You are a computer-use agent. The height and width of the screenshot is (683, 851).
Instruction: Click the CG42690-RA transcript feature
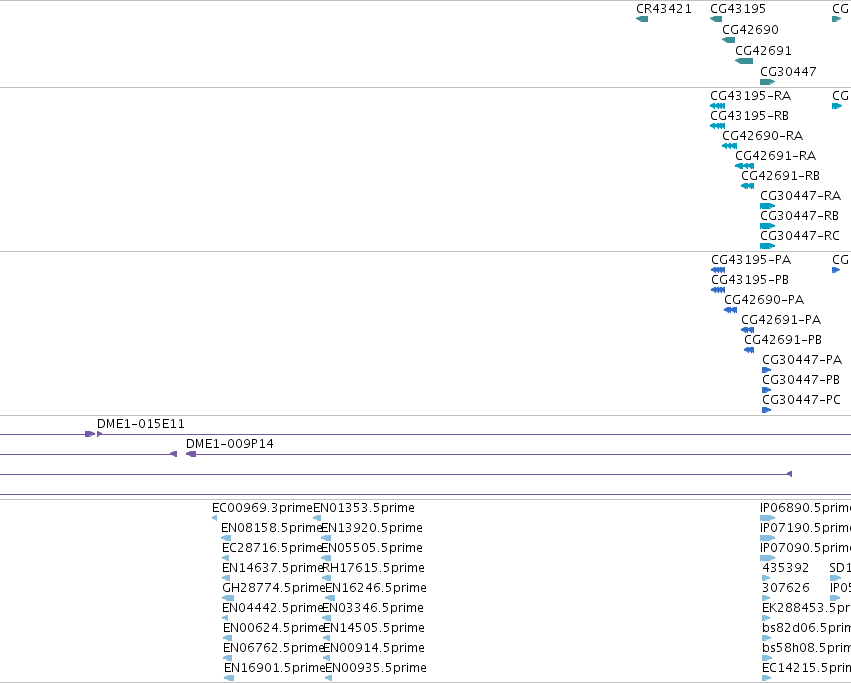pos(729,146)
